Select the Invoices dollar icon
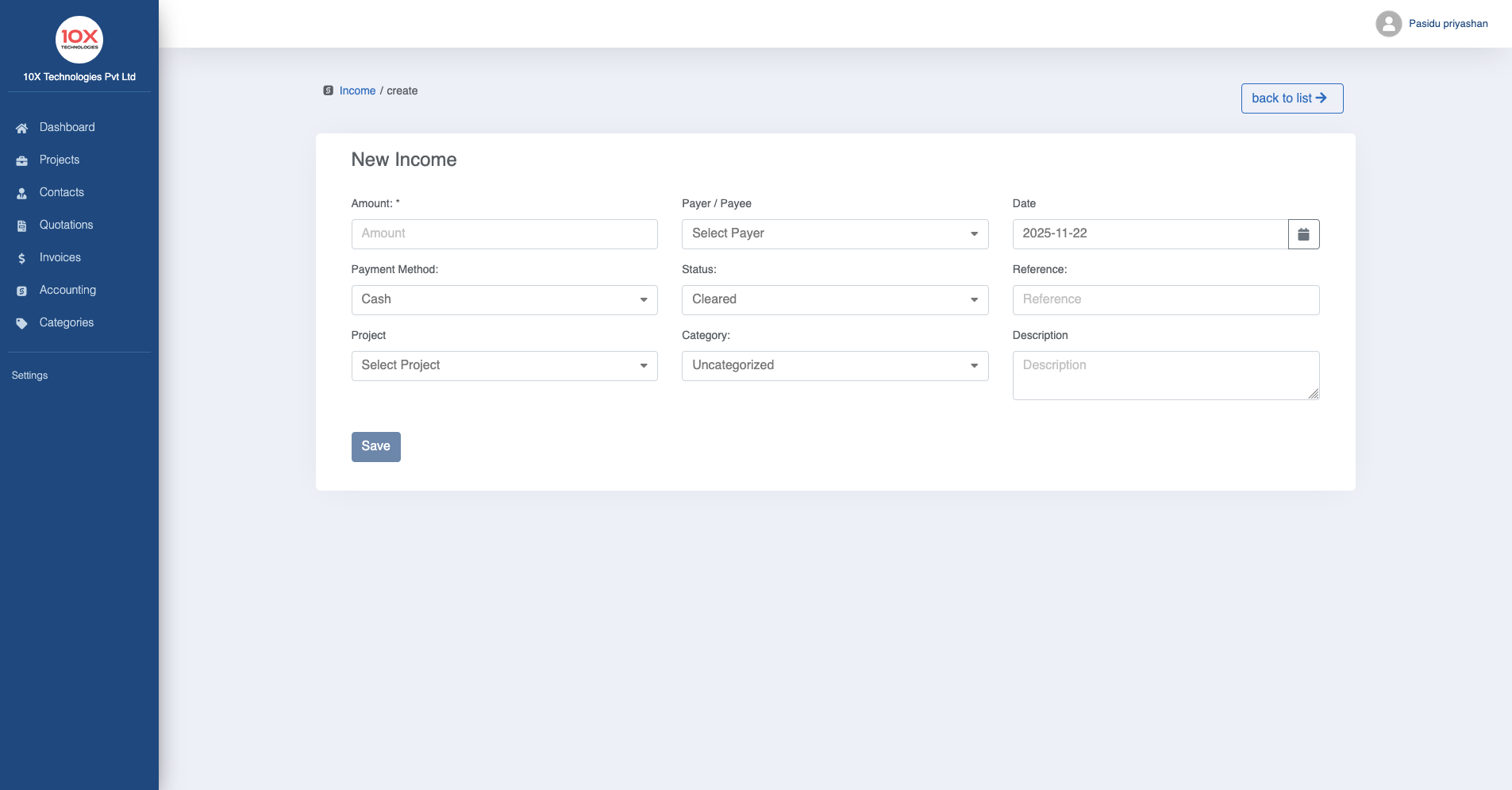The height and width of the screenshot is (790, 1512). coord(21,258)
